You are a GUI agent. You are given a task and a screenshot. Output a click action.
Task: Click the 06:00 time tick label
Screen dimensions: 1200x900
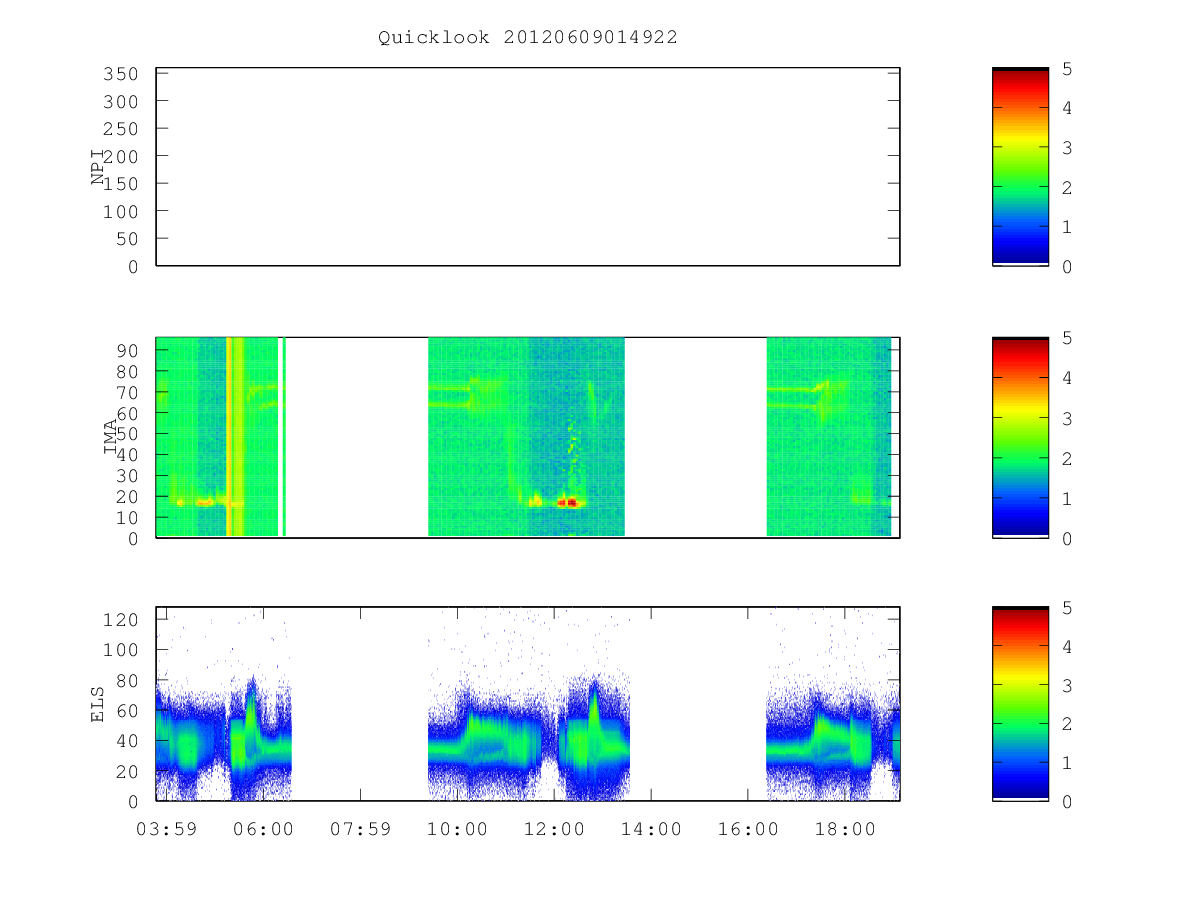click(263, 830)
